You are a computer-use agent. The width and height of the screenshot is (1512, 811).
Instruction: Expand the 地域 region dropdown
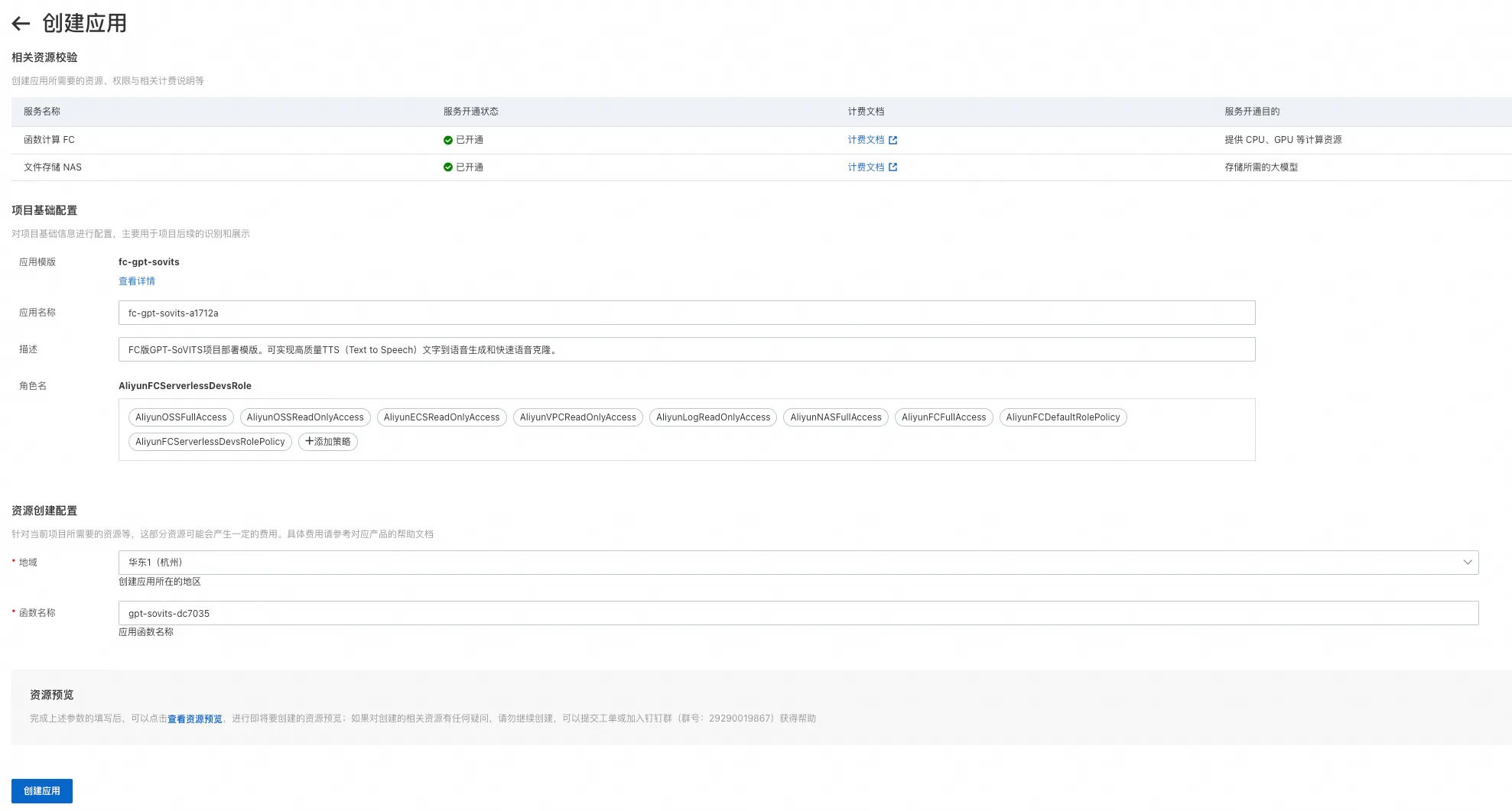(x=798, y=563)
